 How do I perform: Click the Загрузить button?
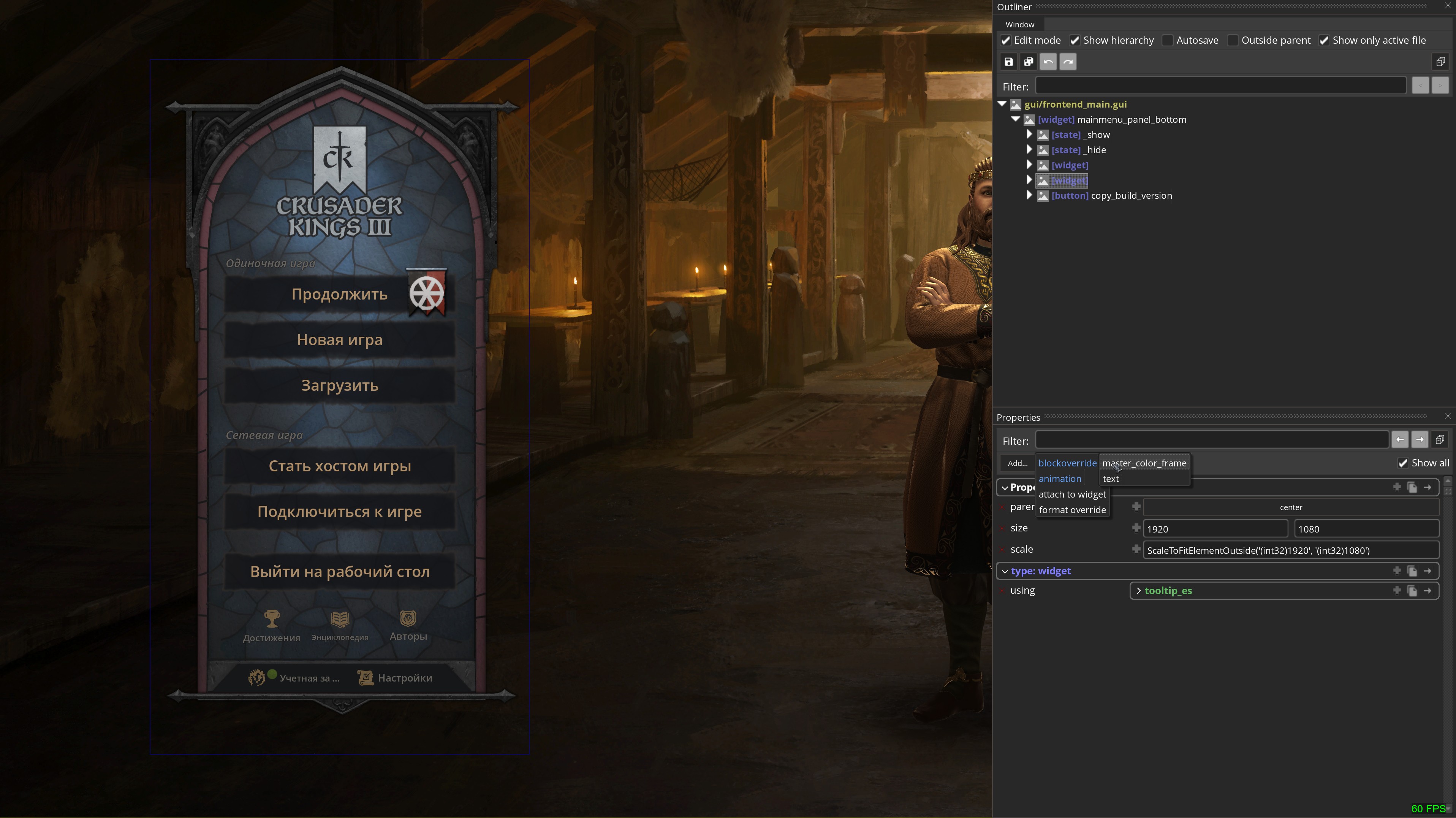coord(339,385)
